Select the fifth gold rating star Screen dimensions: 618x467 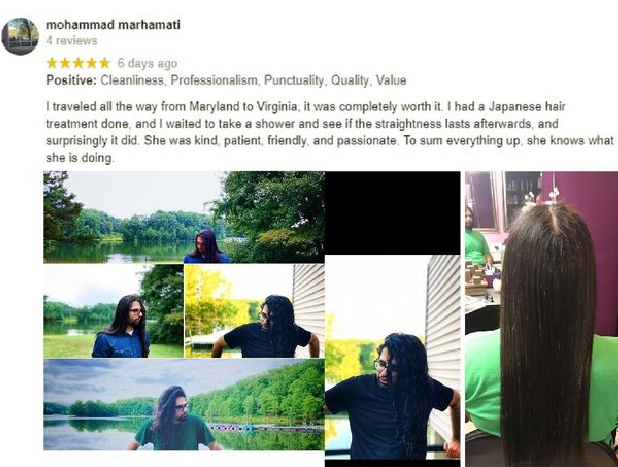pyautogui.click(x=104, y=63)
